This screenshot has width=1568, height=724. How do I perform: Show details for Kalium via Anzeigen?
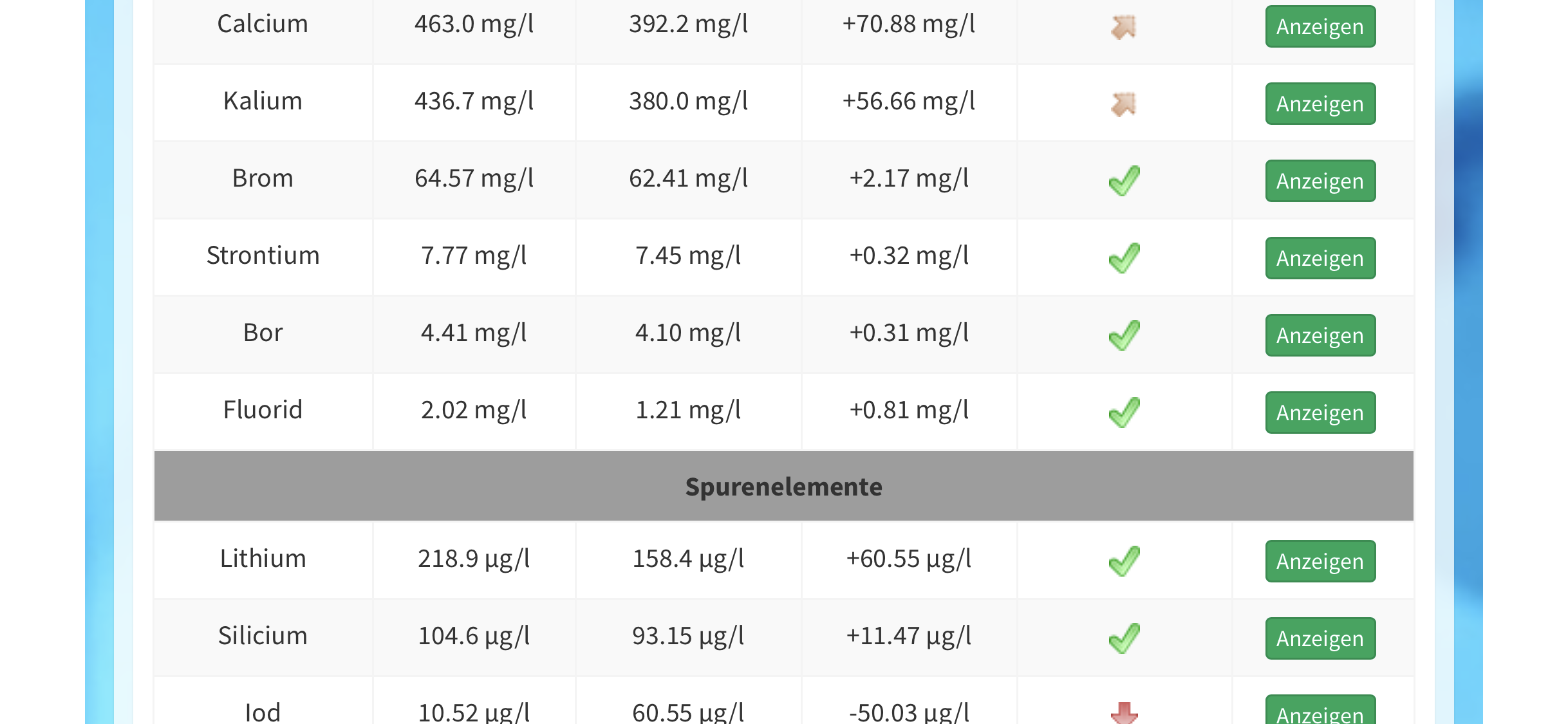pos(1320,104)
